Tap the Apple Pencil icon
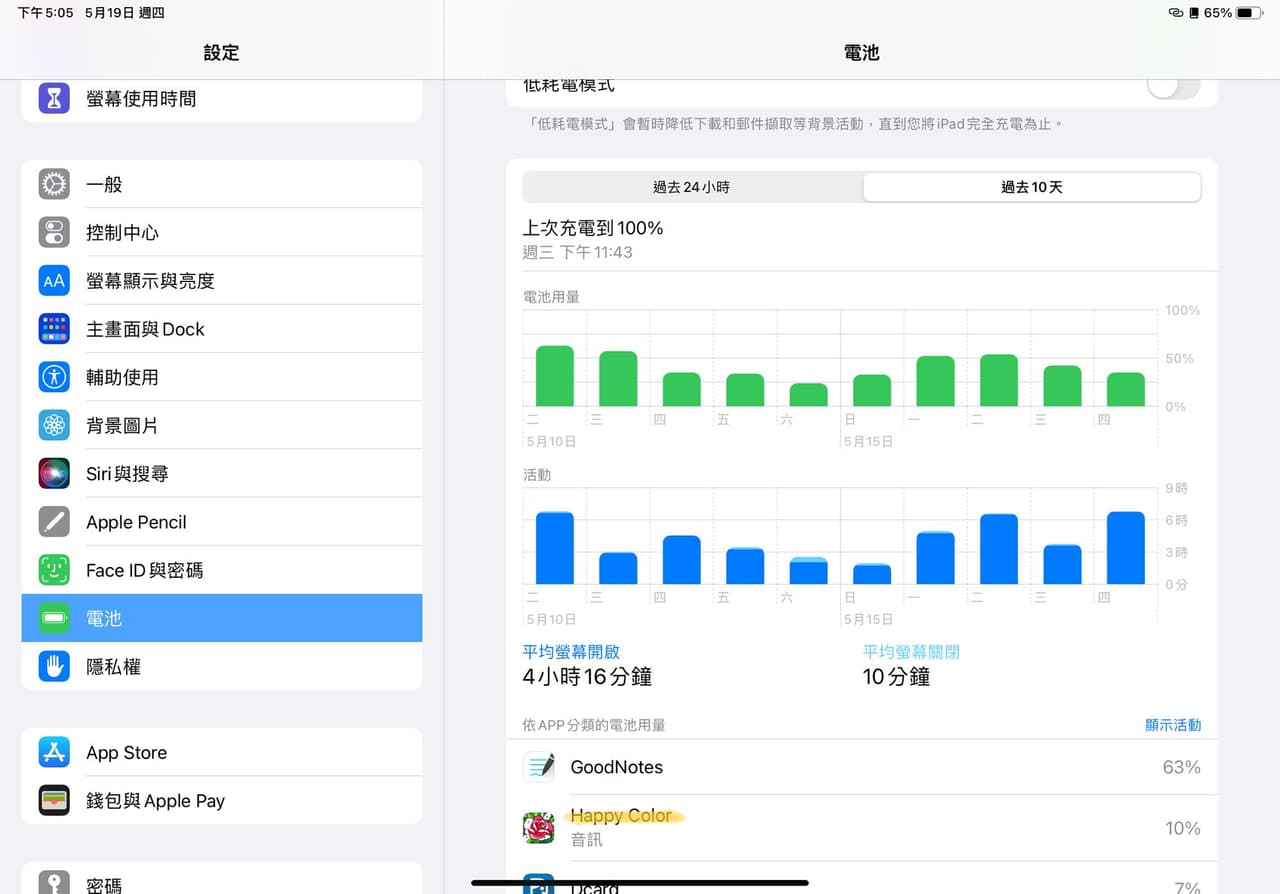1280x894 pixels. 54,522
